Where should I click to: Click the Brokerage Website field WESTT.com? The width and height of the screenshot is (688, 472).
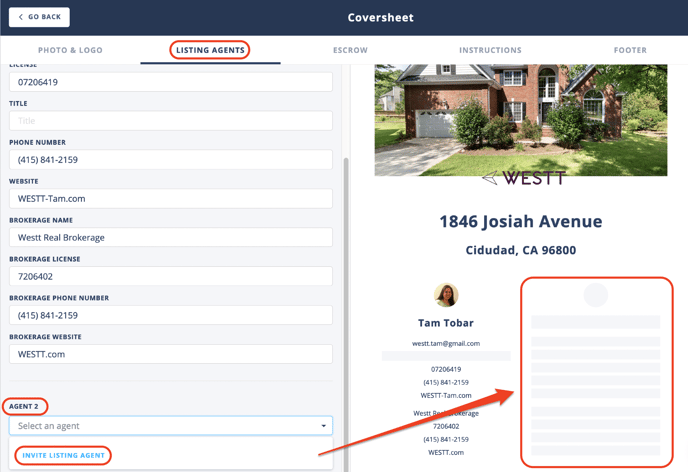171,354
